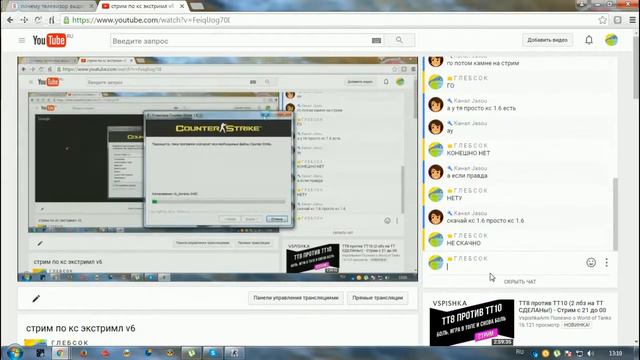
Task: Click the magnifier search button
Action: (x=399, y=40)
